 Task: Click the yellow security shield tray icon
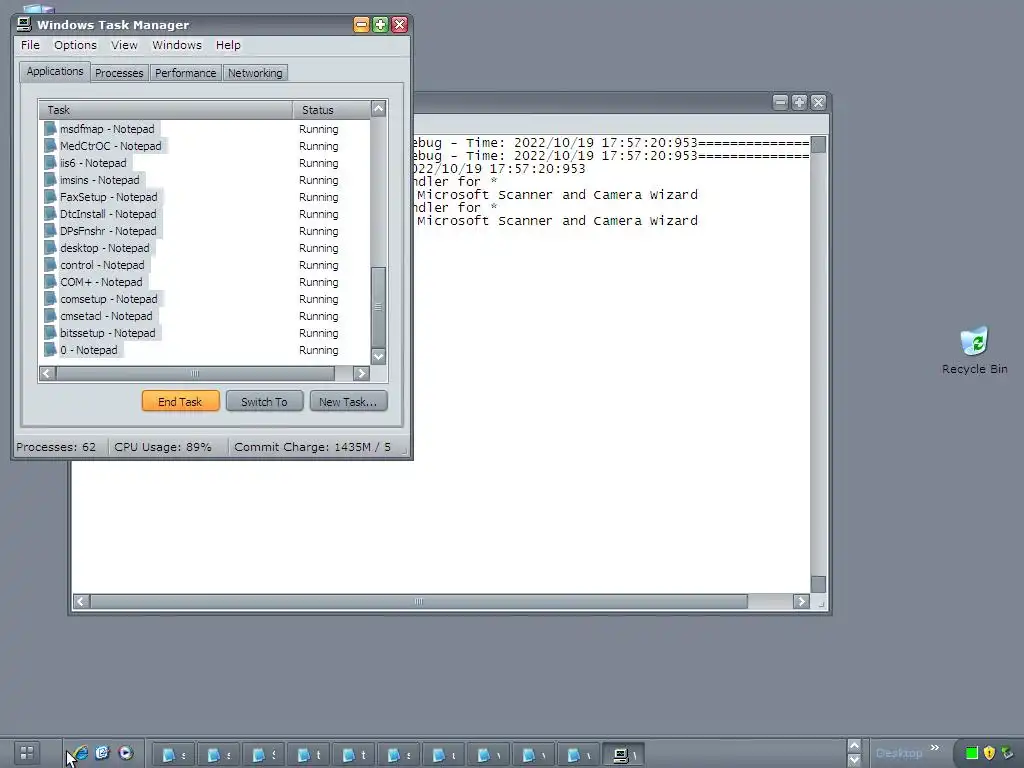click(989, 753)
